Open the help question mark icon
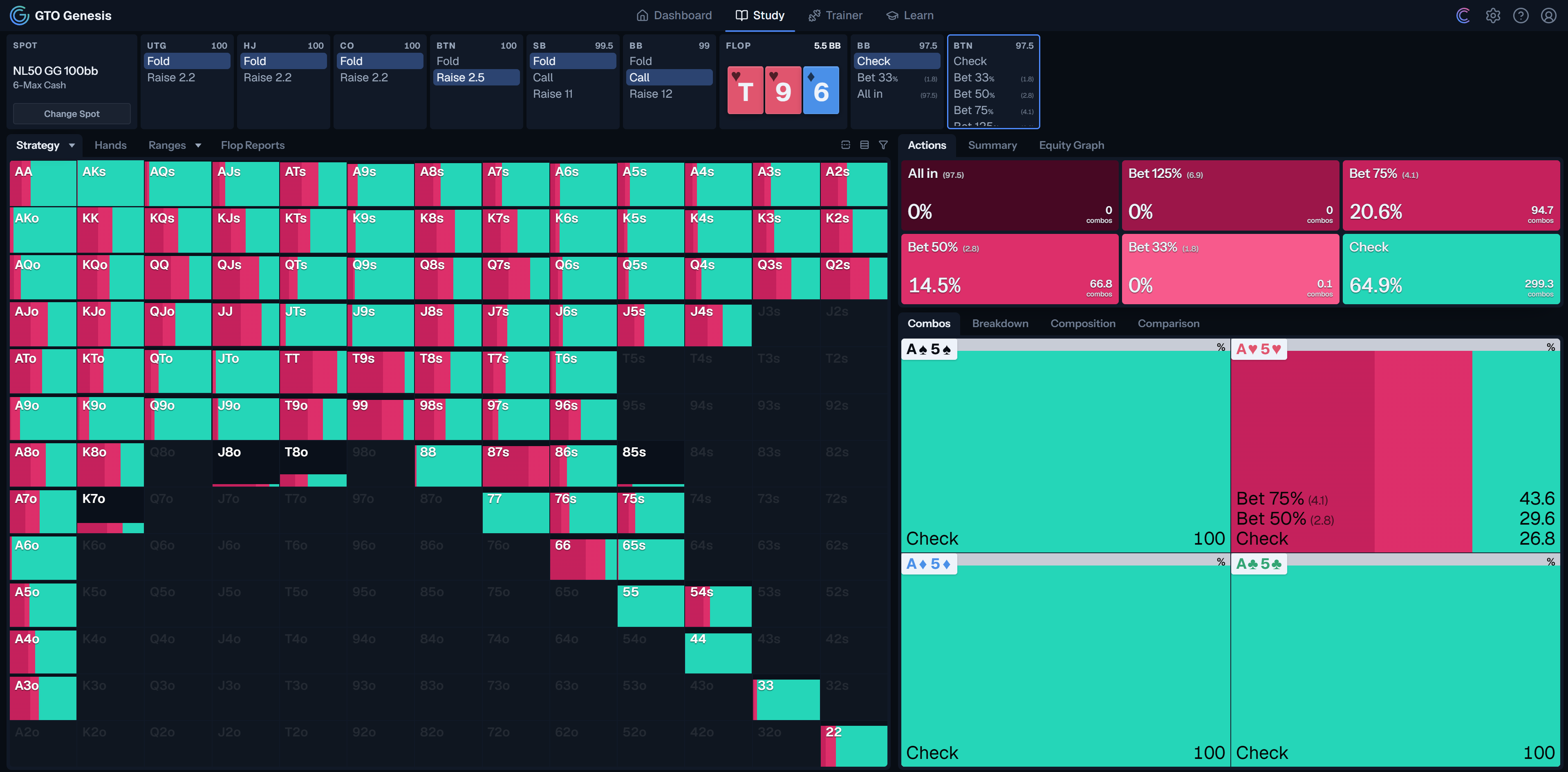This screenshot has width=1568, height=772. (1521, 15)
